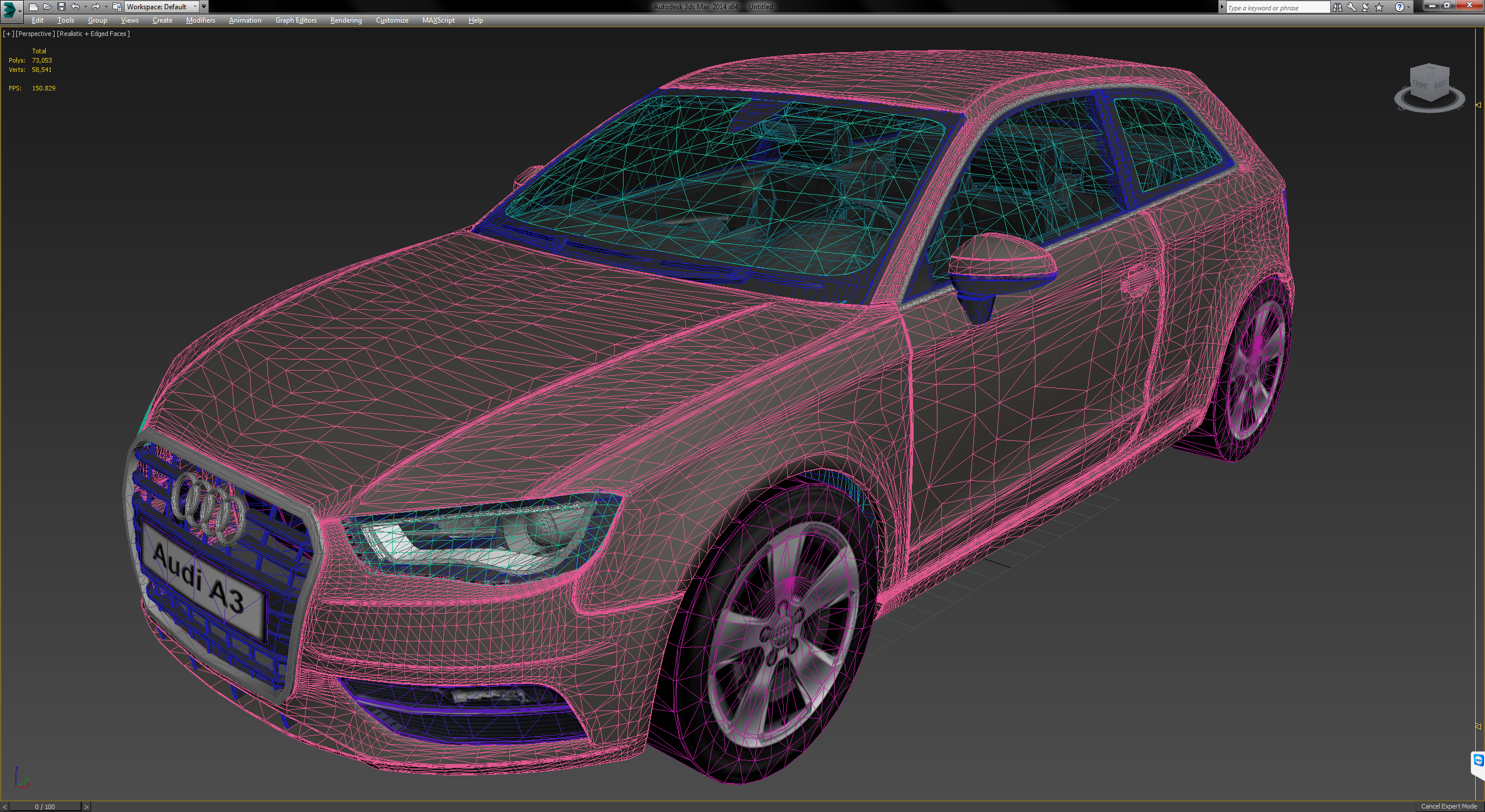Click the Help question mark icon

pos(1400,8)
